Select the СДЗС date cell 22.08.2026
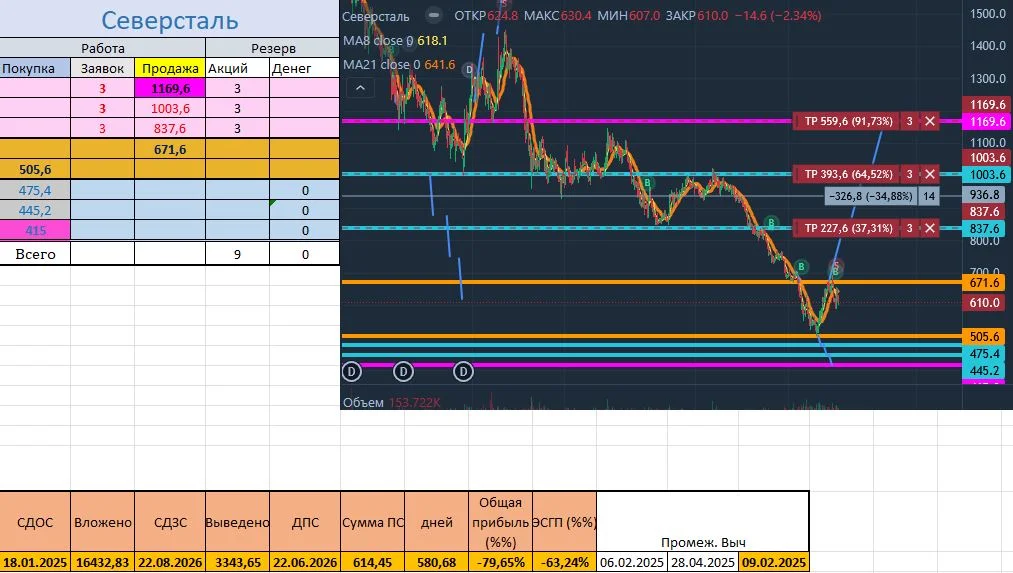 pyautogui.click(x=170, y=563)
